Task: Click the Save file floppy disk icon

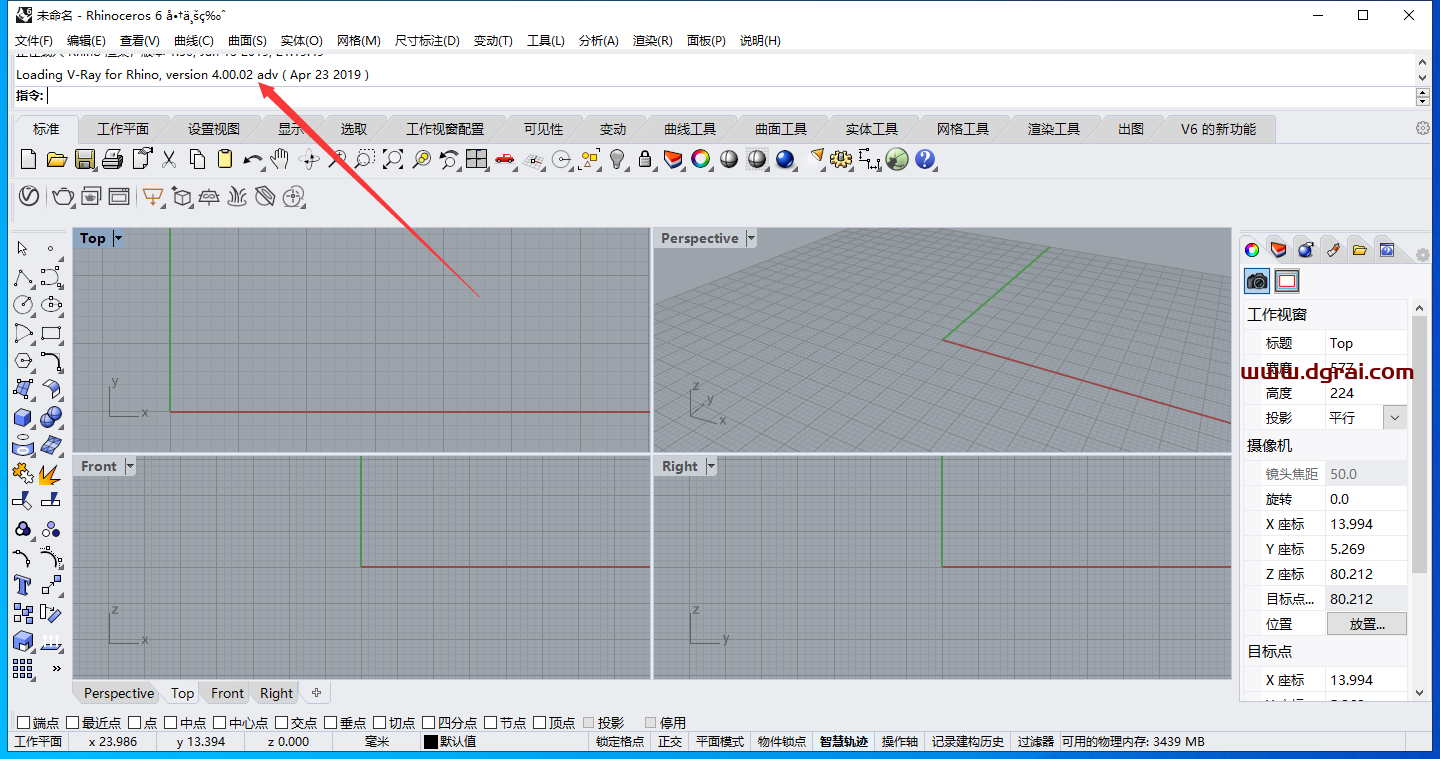Action: [85, 159]
